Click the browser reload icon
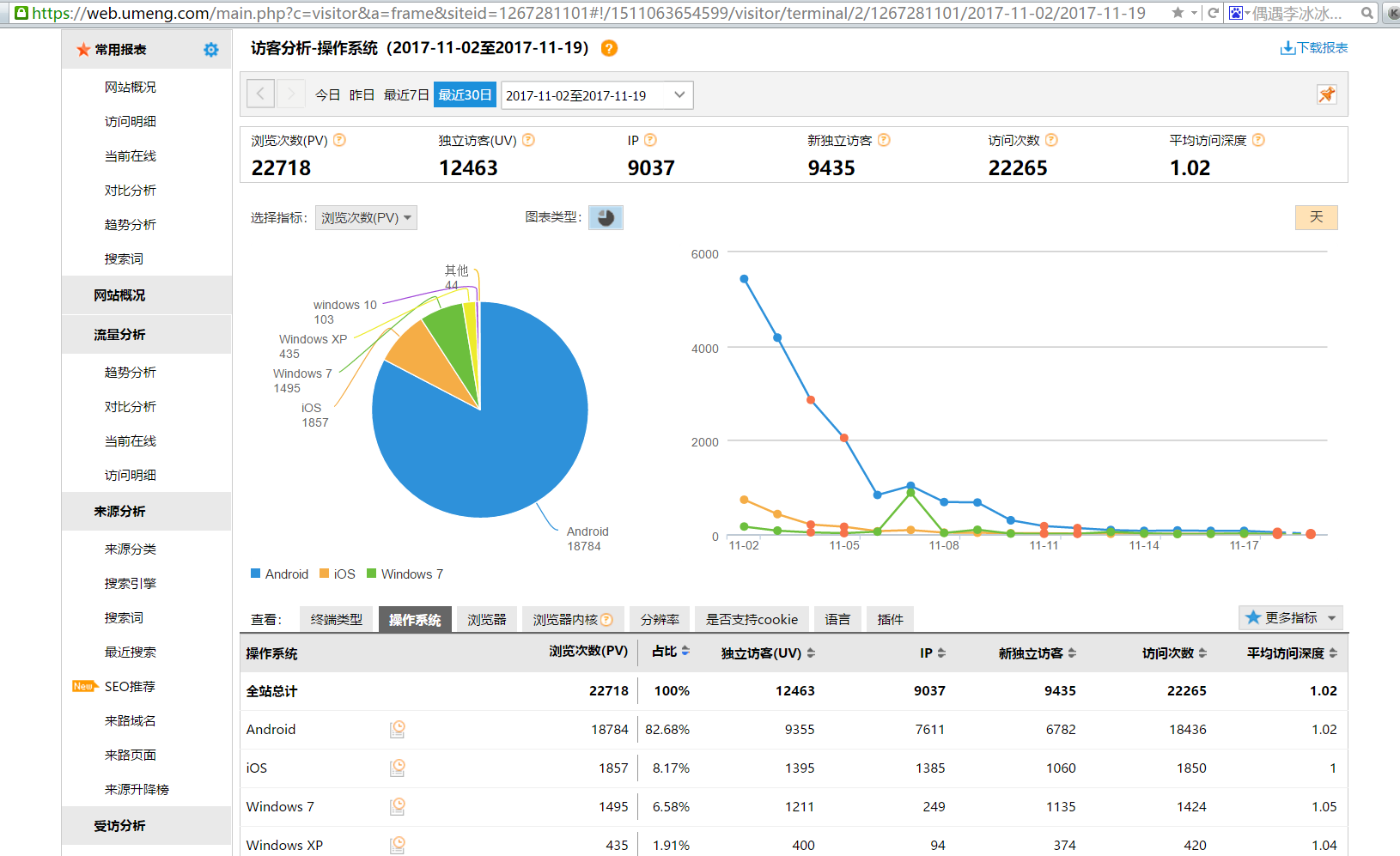 coord(1213,13)
